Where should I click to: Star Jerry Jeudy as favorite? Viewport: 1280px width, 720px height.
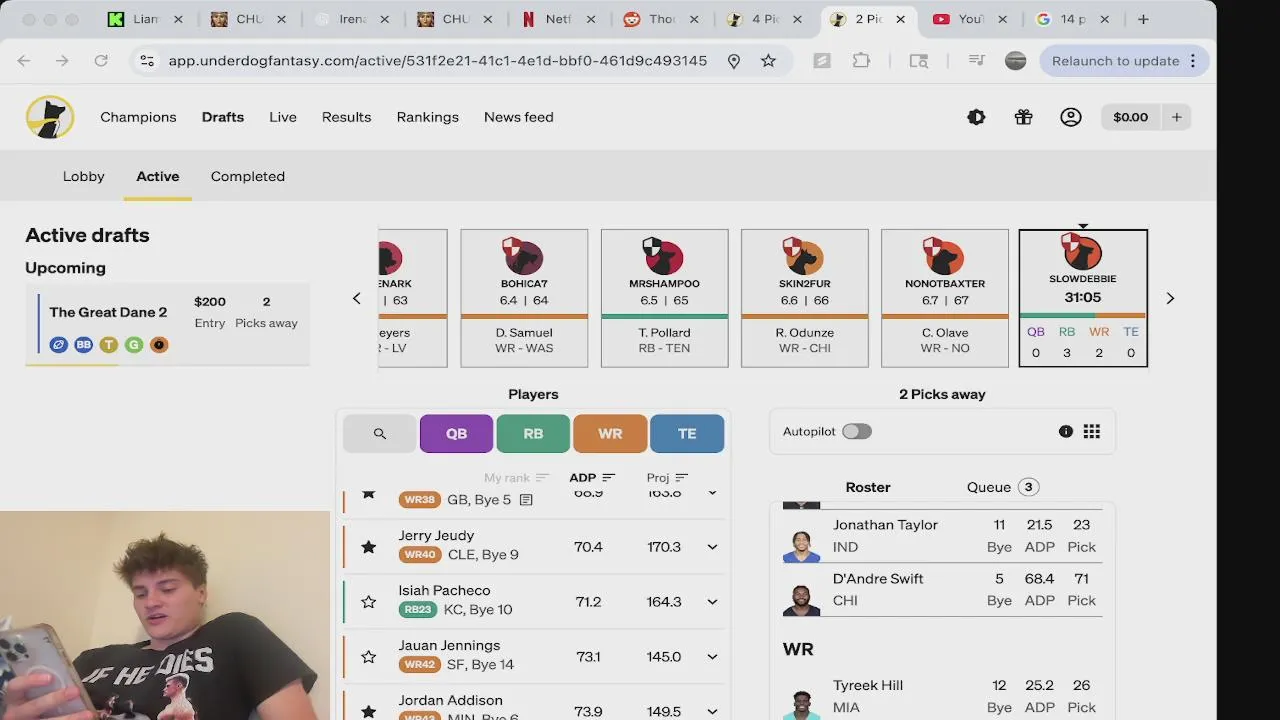click(x=369, y=547)
